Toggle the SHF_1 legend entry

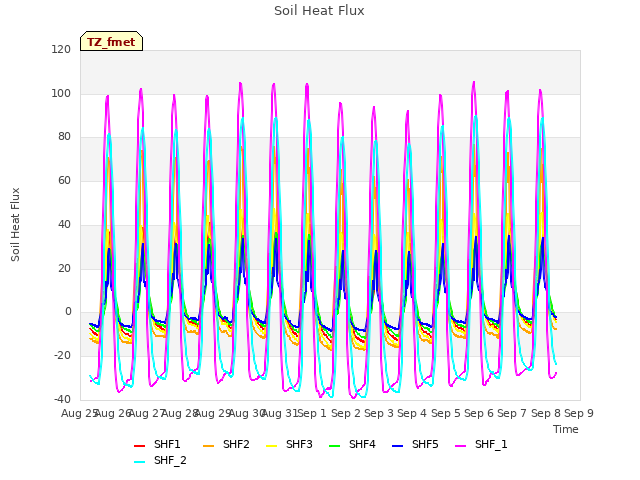pyautogui.click(x=481, y=444)
